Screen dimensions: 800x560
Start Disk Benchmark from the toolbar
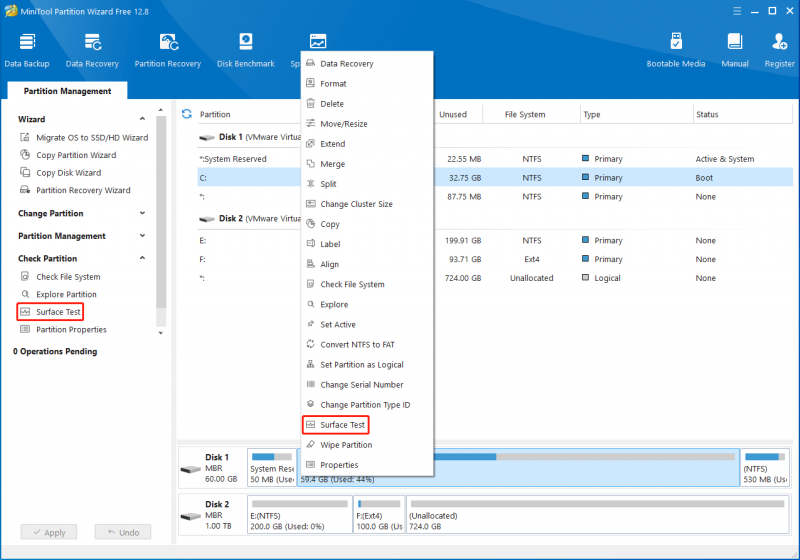(x=246, y=50)
